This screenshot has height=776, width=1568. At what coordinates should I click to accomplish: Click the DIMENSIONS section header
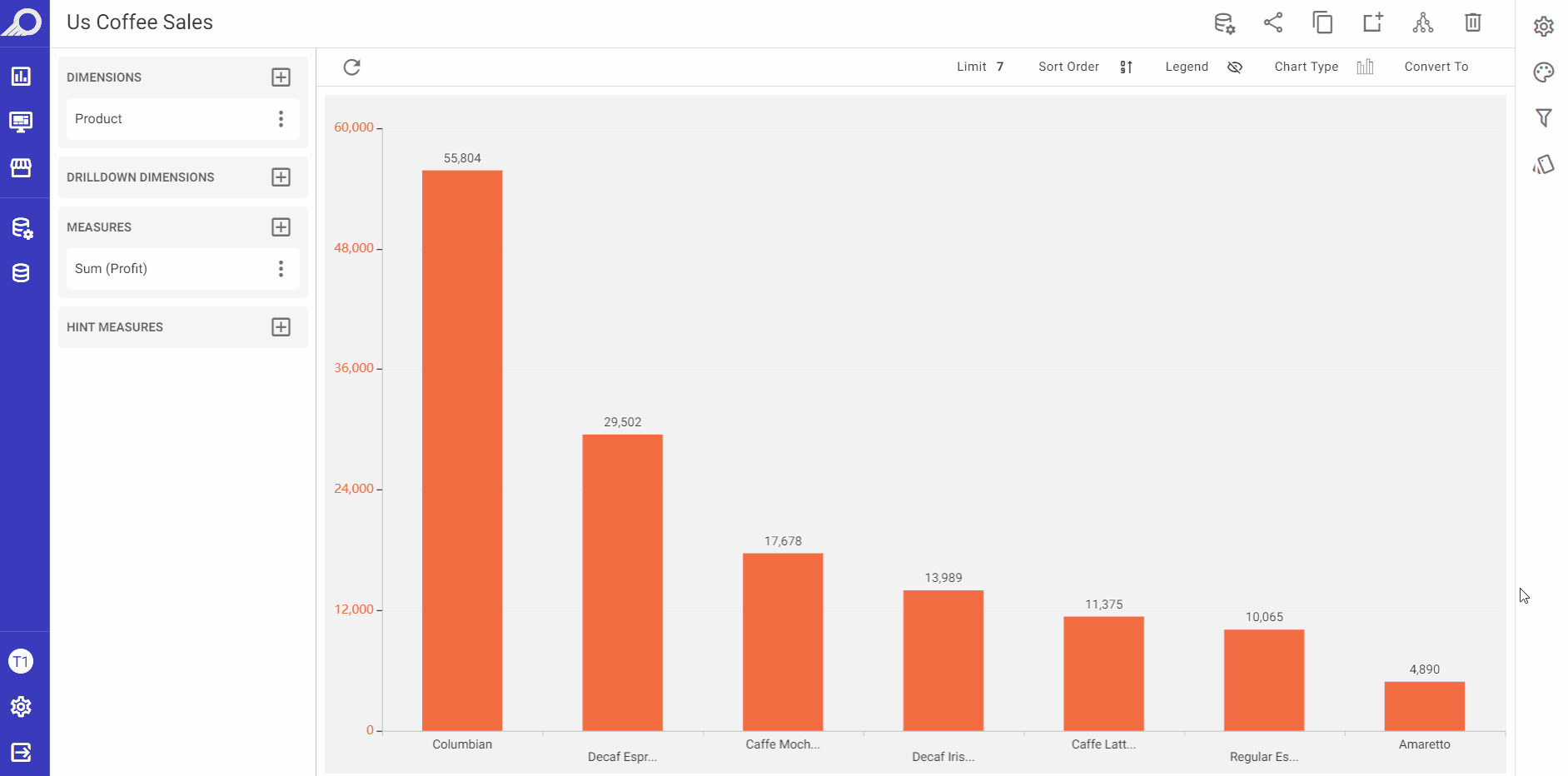(104, 77)
